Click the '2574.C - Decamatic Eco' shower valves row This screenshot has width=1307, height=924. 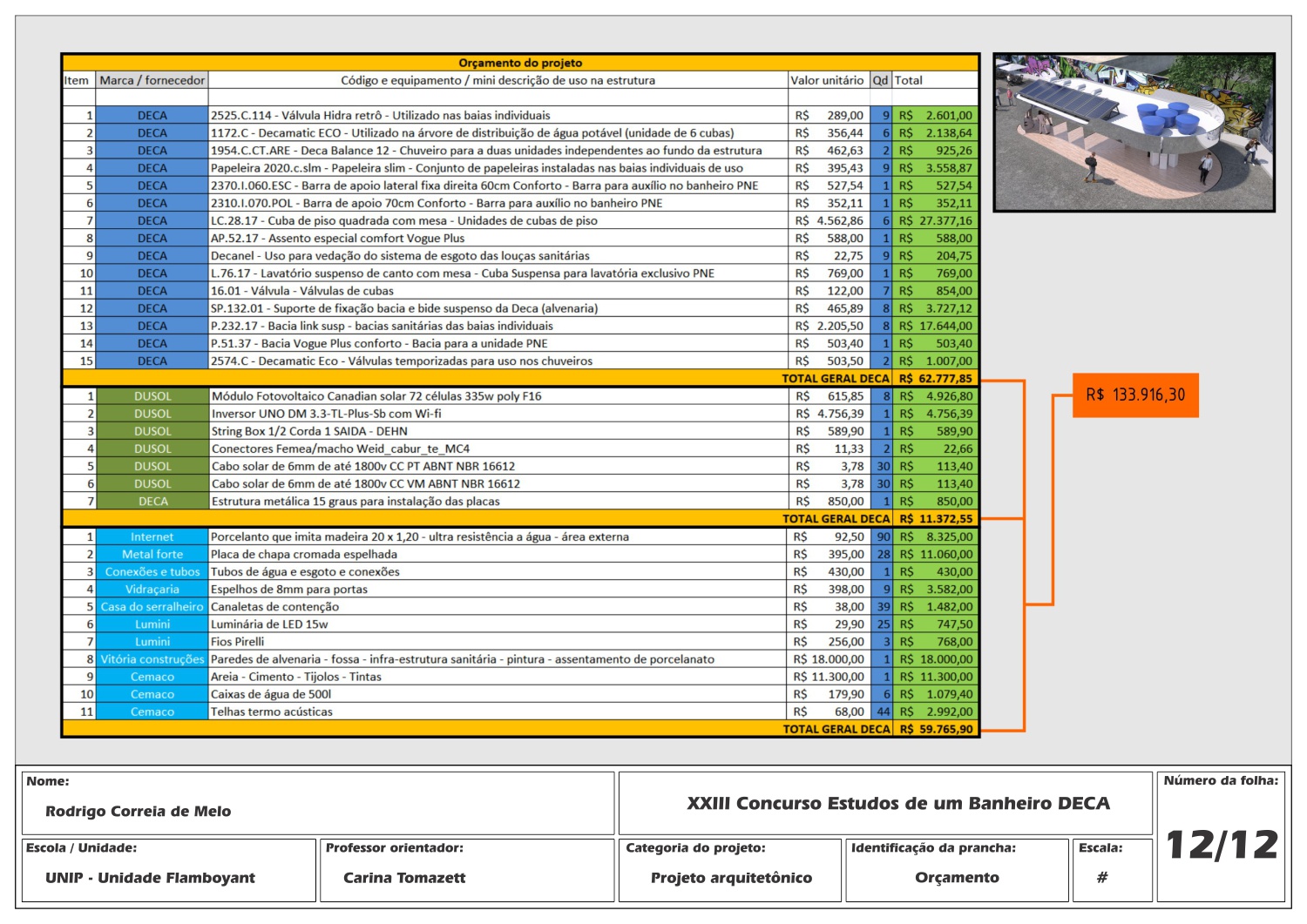[520, 361]
